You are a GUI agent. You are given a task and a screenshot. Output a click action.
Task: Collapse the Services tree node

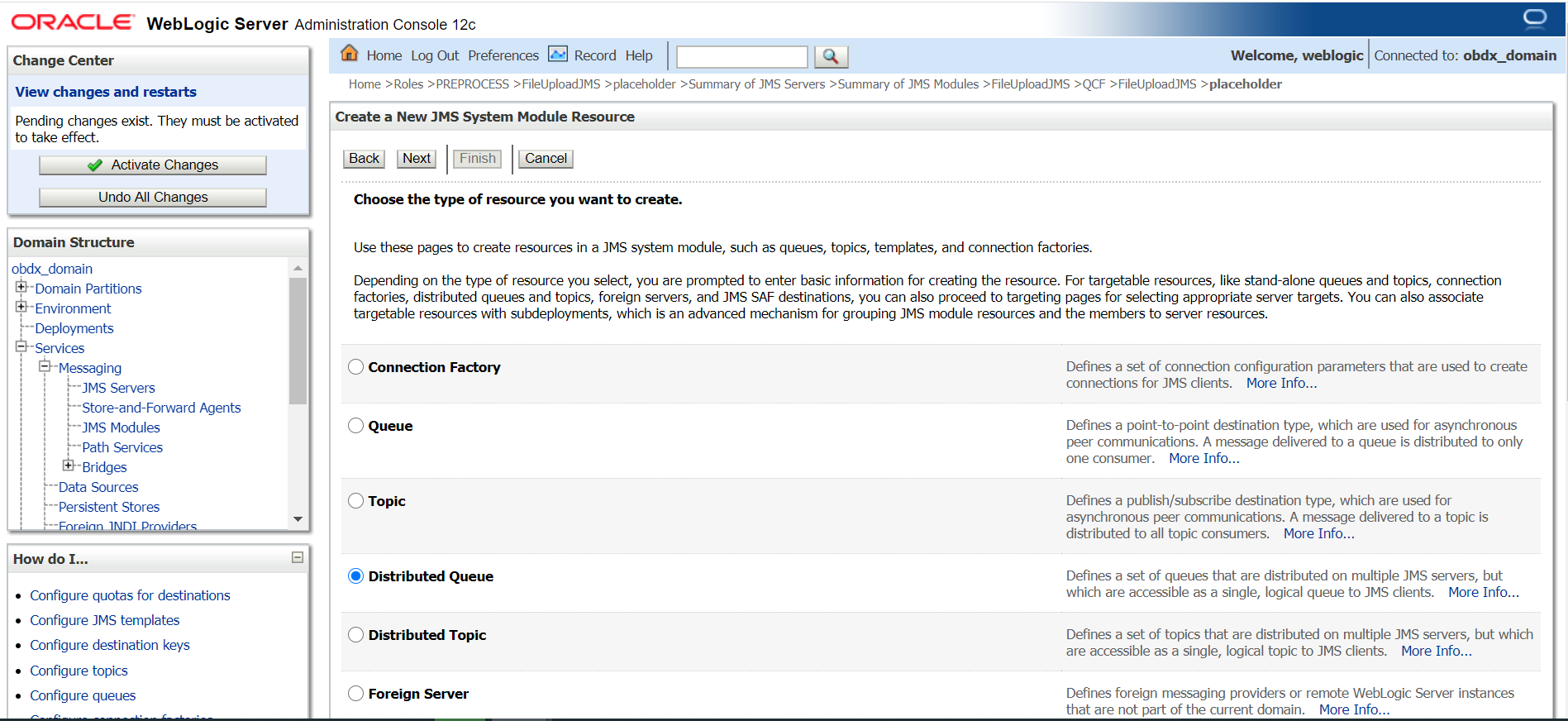21,346
